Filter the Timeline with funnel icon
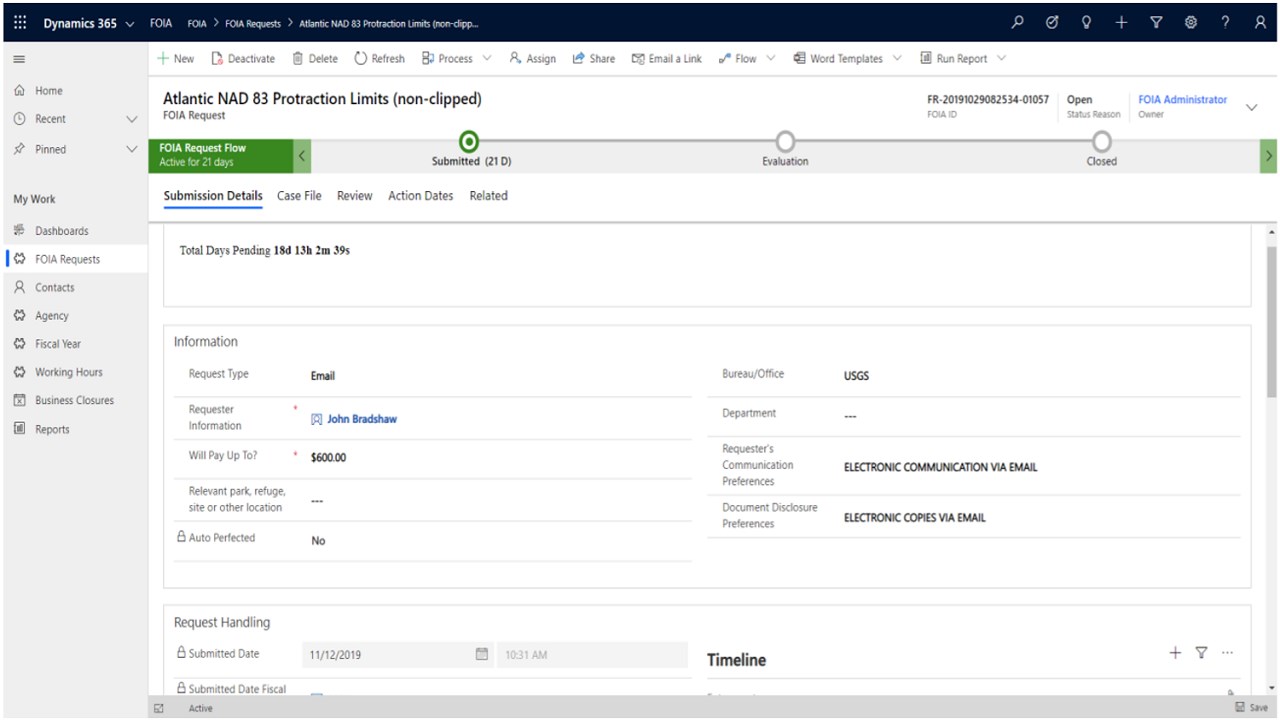Viewport: 1280px width, 720px height. 1201,653
